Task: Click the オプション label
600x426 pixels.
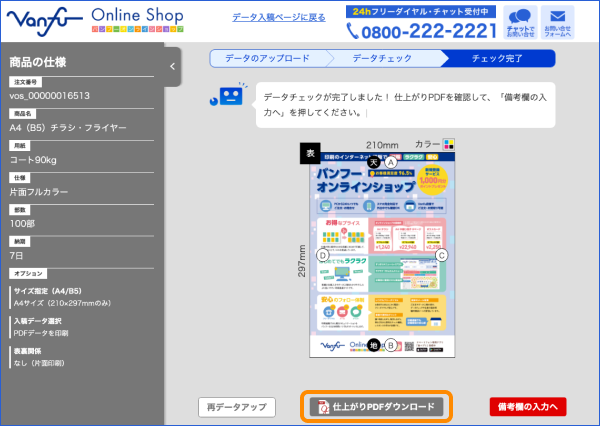Action: pyautogui.click(x=28, y=273)
